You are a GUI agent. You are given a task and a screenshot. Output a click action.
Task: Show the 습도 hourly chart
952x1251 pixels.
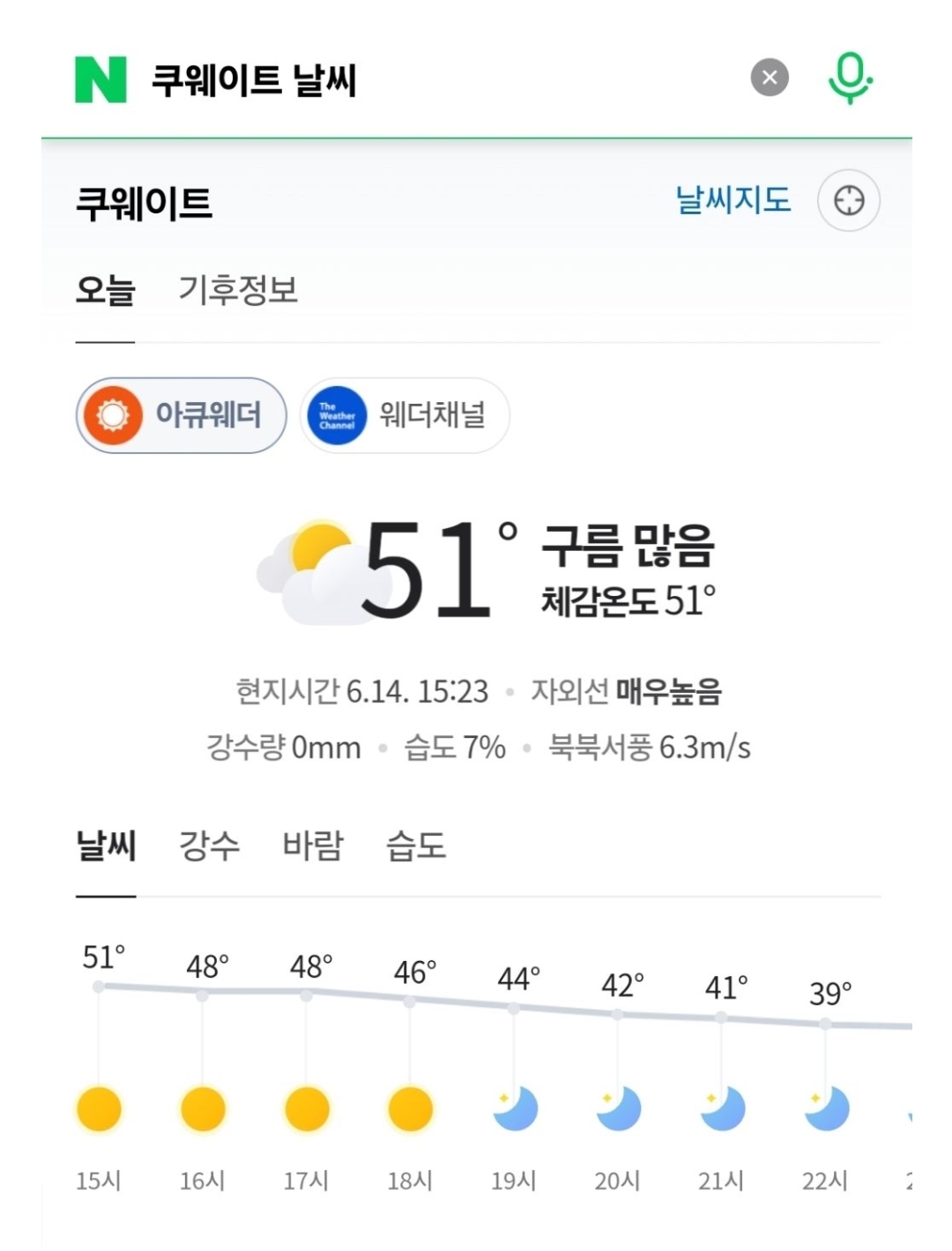click(416, 845)
